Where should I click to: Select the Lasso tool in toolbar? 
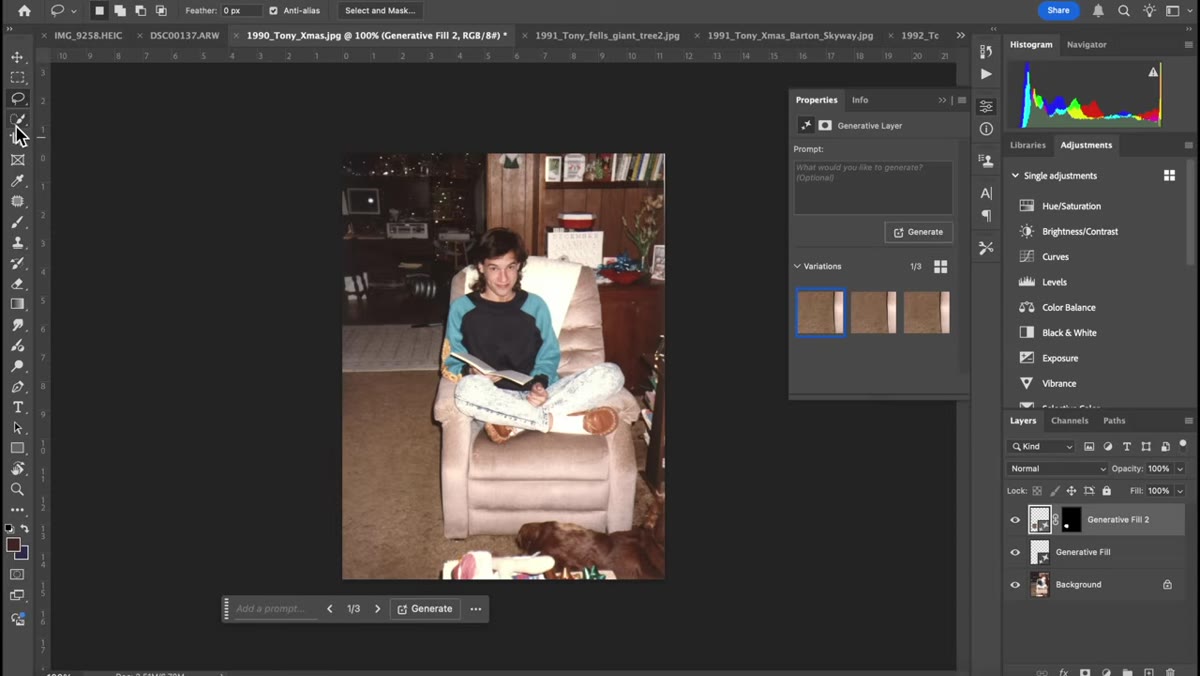17,98
